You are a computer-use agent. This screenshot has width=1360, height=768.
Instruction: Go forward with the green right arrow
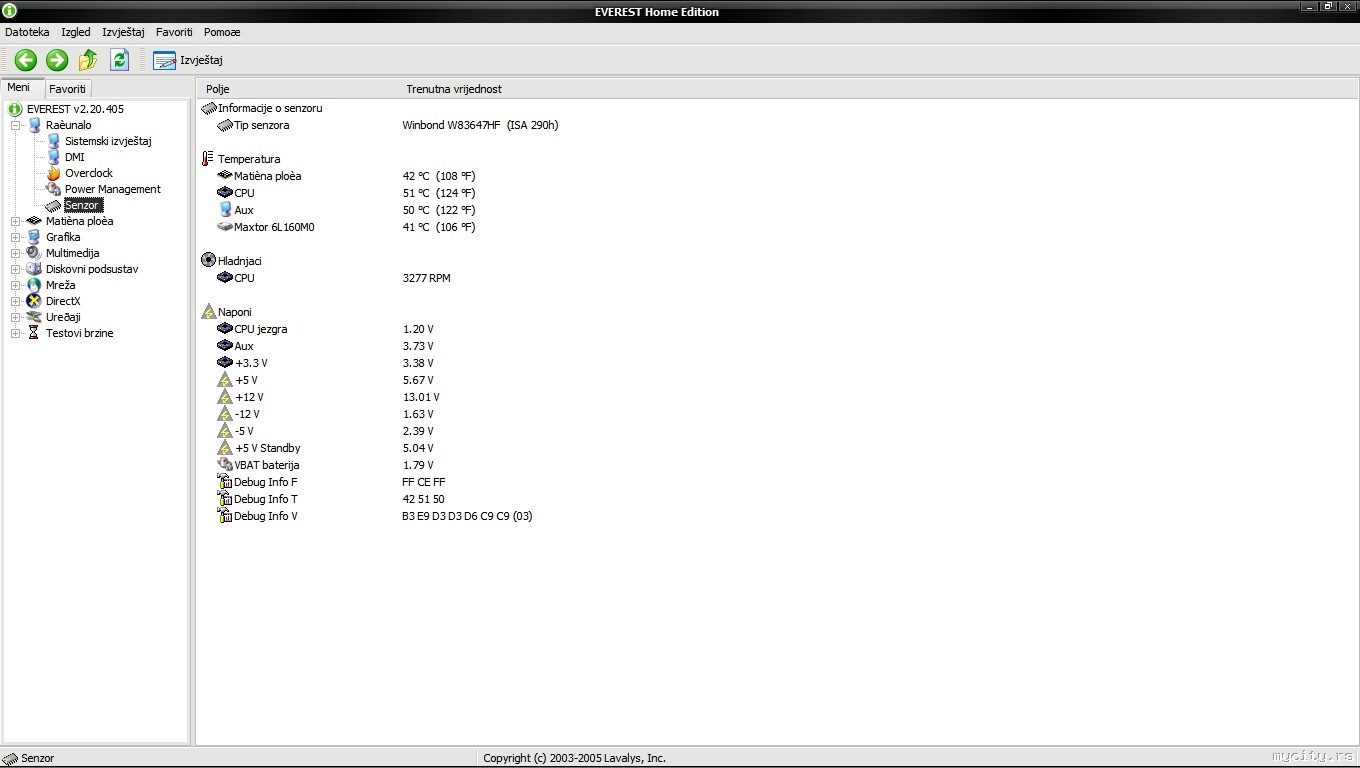[57, 60]
